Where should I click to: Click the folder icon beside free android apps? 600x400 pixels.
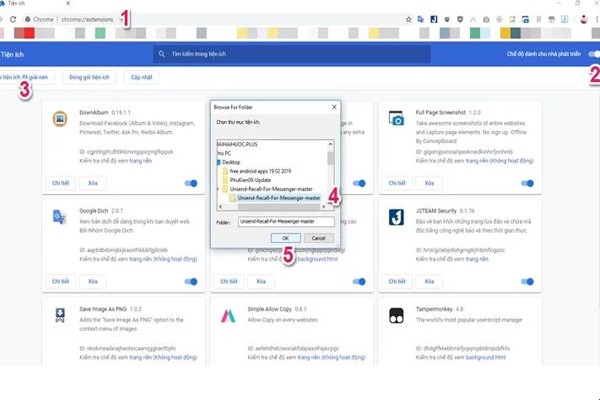pos(225,171)
